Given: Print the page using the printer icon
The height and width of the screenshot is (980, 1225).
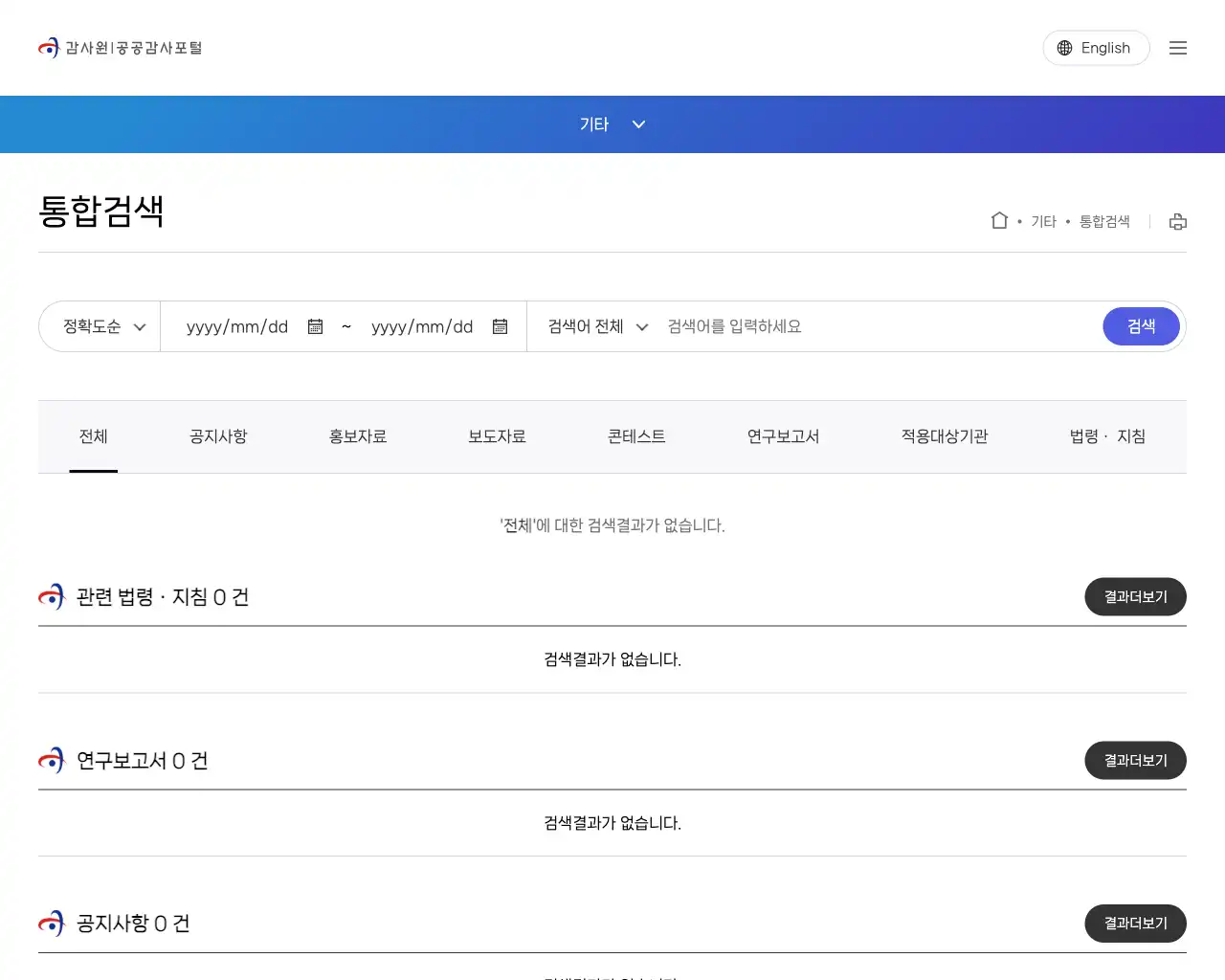Looking at the screenshot, I should click(1177, 221).
